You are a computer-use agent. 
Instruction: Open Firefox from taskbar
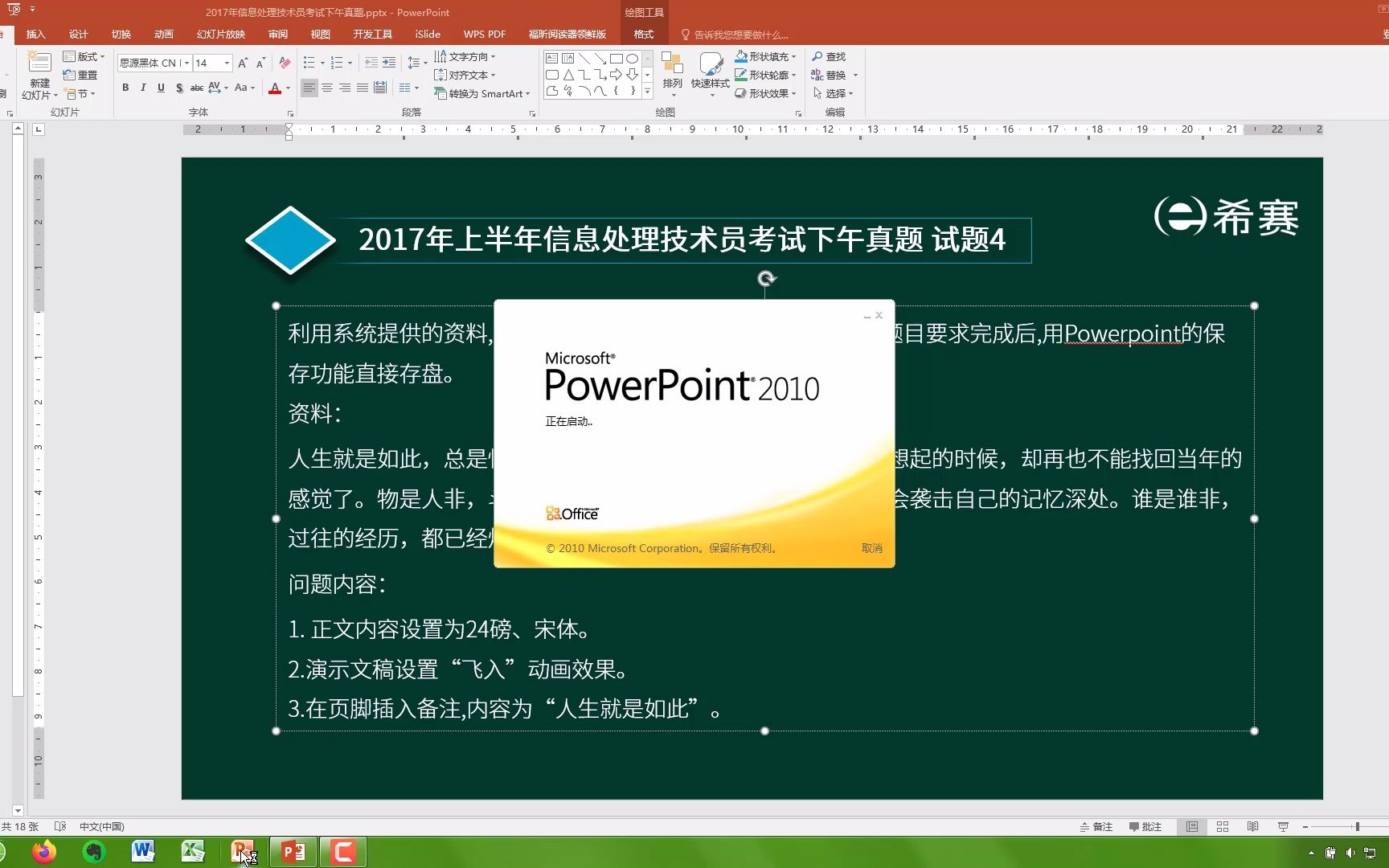44,851
